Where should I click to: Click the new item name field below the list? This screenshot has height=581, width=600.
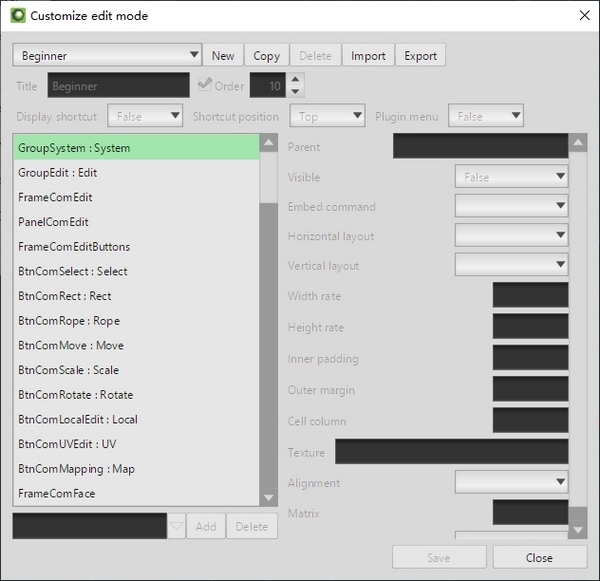(x=90, y=526)
